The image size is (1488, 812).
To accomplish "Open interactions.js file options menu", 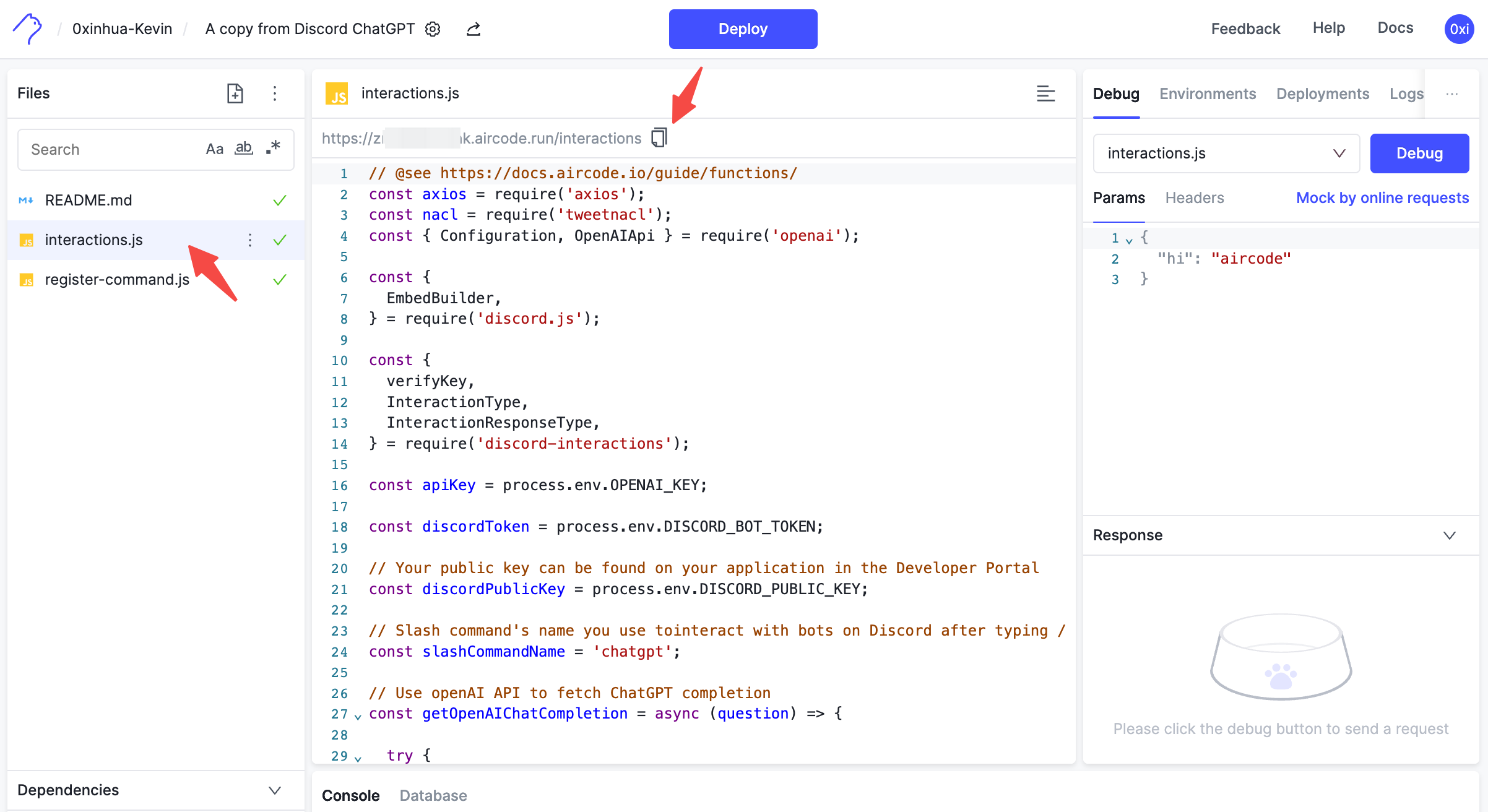I will 250,240.
